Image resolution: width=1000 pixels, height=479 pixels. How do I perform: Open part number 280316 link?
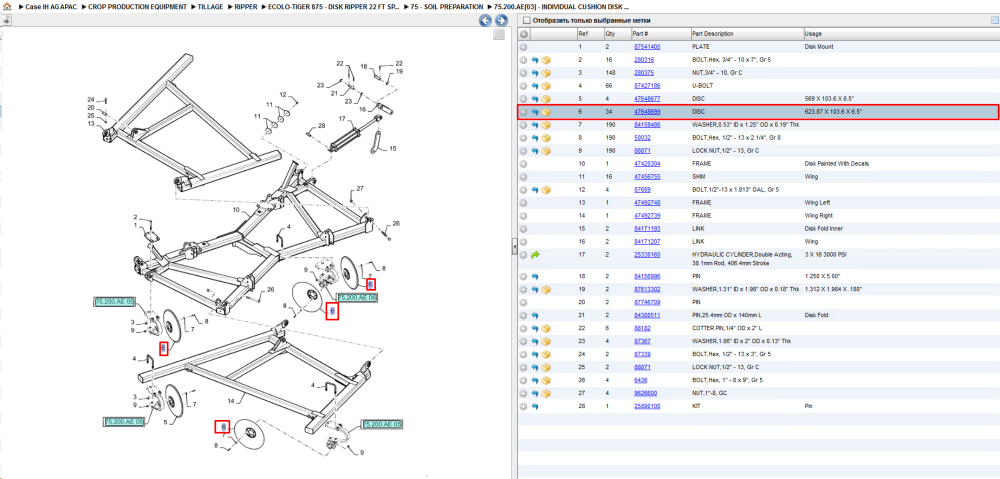point(643,60)
